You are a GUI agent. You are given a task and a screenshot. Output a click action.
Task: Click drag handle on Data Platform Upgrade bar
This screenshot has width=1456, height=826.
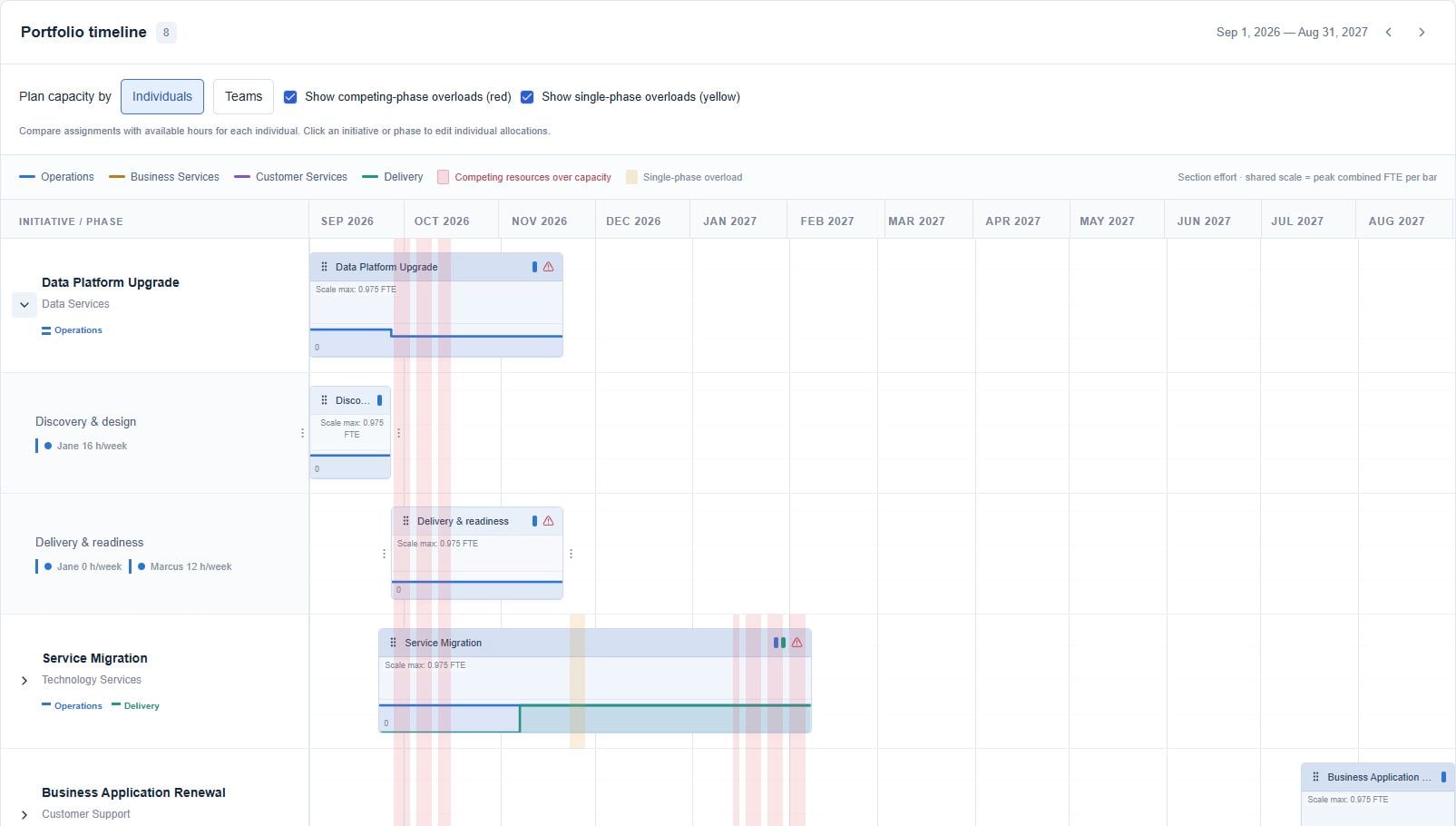324,267
